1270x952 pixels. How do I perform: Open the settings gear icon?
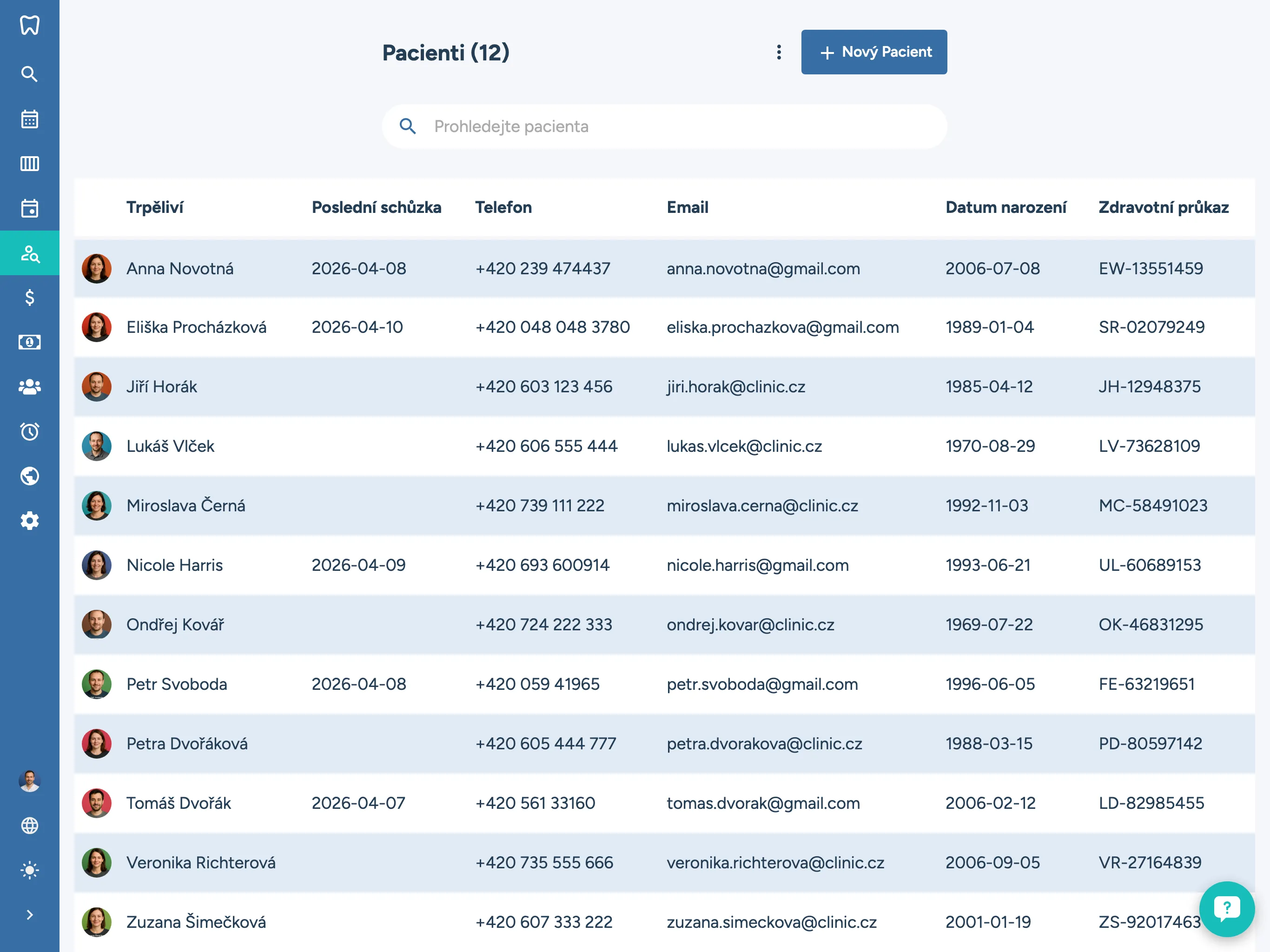[29, 521]
